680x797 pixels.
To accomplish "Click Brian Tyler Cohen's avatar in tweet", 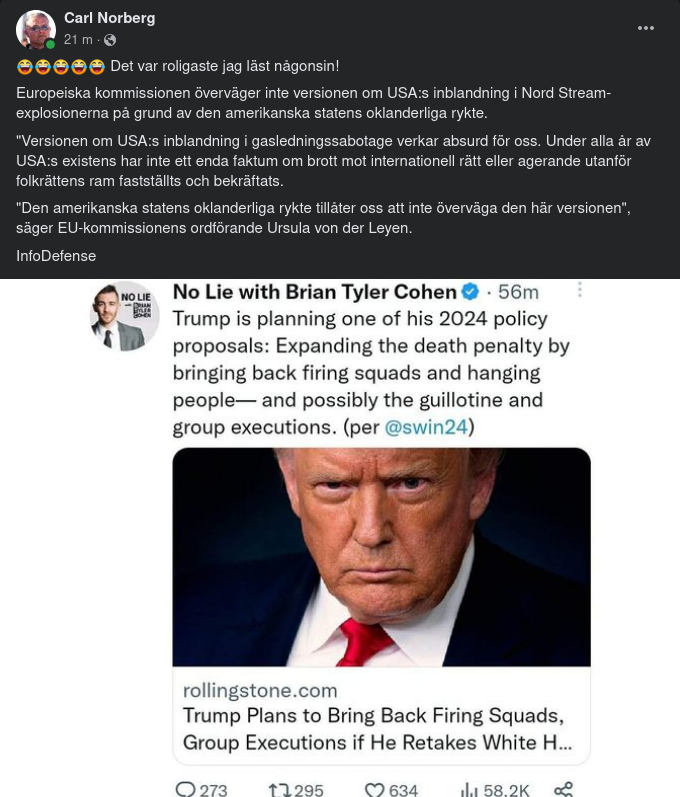I will (x=125, y=316).
